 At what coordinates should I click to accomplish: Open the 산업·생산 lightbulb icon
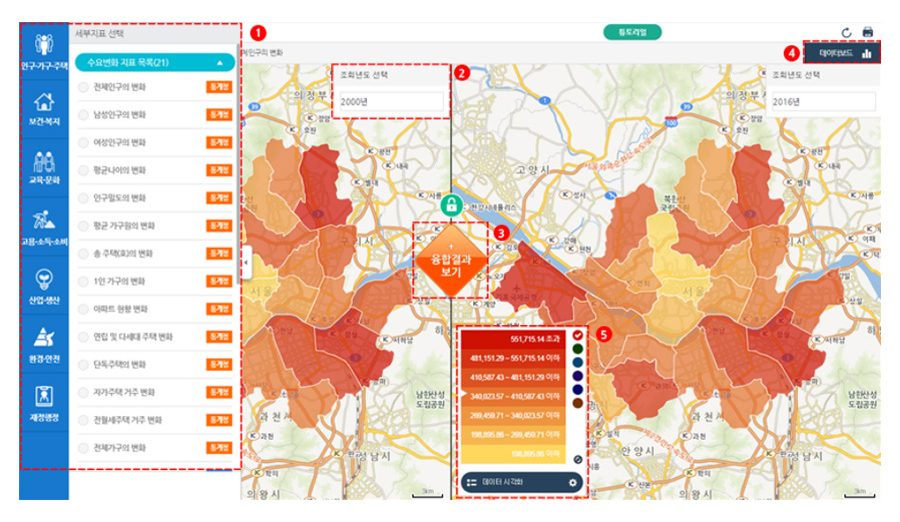tap(43, 283)
